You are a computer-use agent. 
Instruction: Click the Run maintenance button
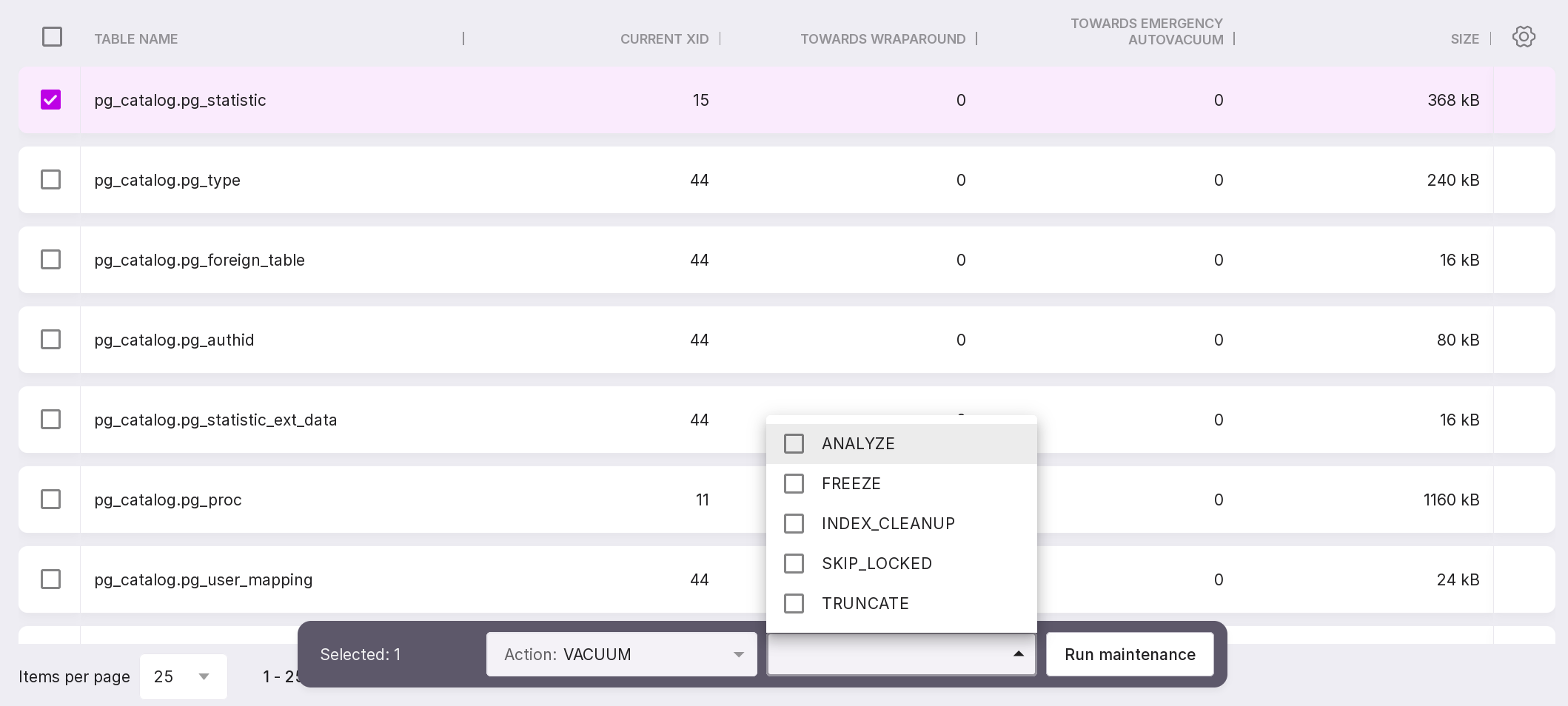pyautogui.click(x=1130, y=654)
